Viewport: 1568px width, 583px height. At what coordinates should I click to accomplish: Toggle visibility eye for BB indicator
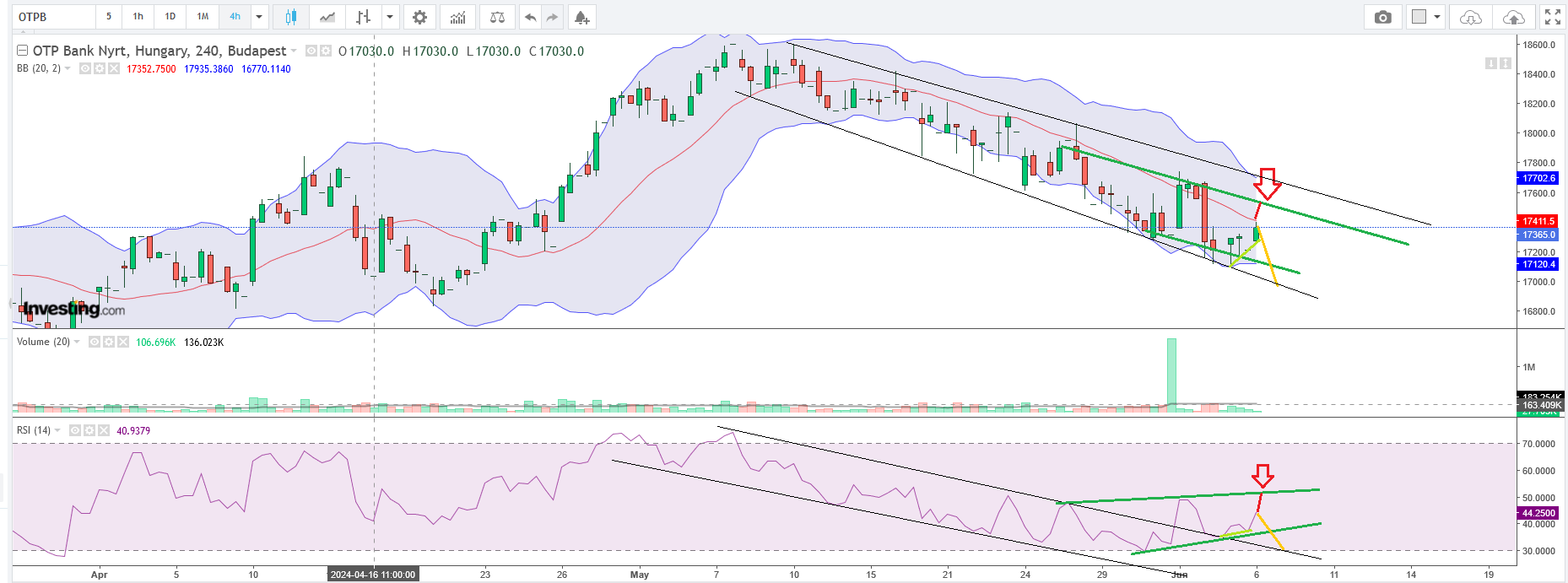(x=85, y=68)
